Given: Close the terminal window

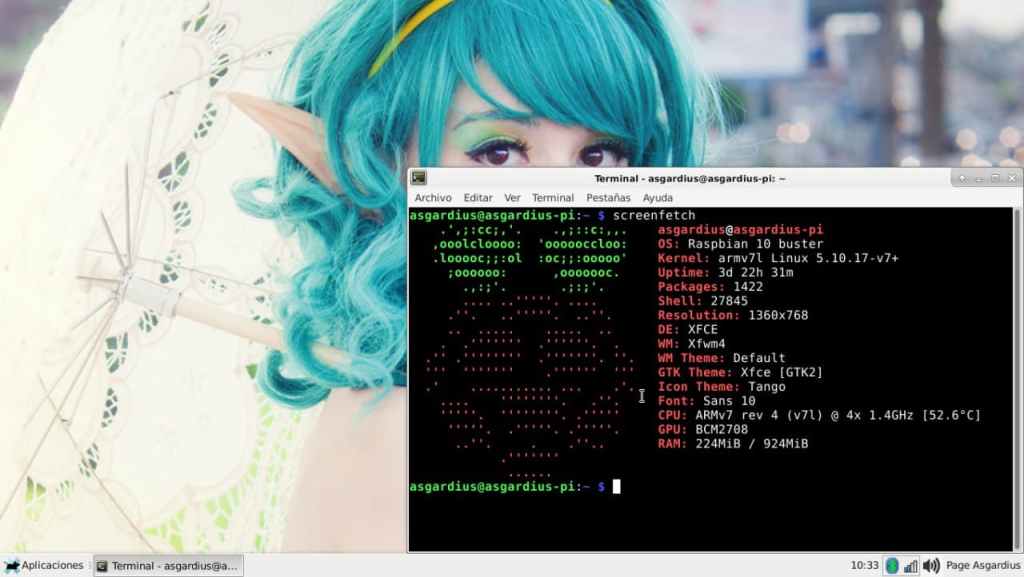Looking at the screenshot, I should 1011,178.
